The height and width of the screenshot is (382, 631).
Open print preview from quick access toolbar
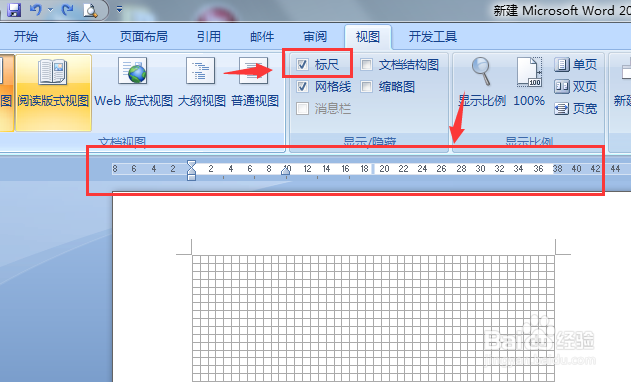tap(90, 10)
